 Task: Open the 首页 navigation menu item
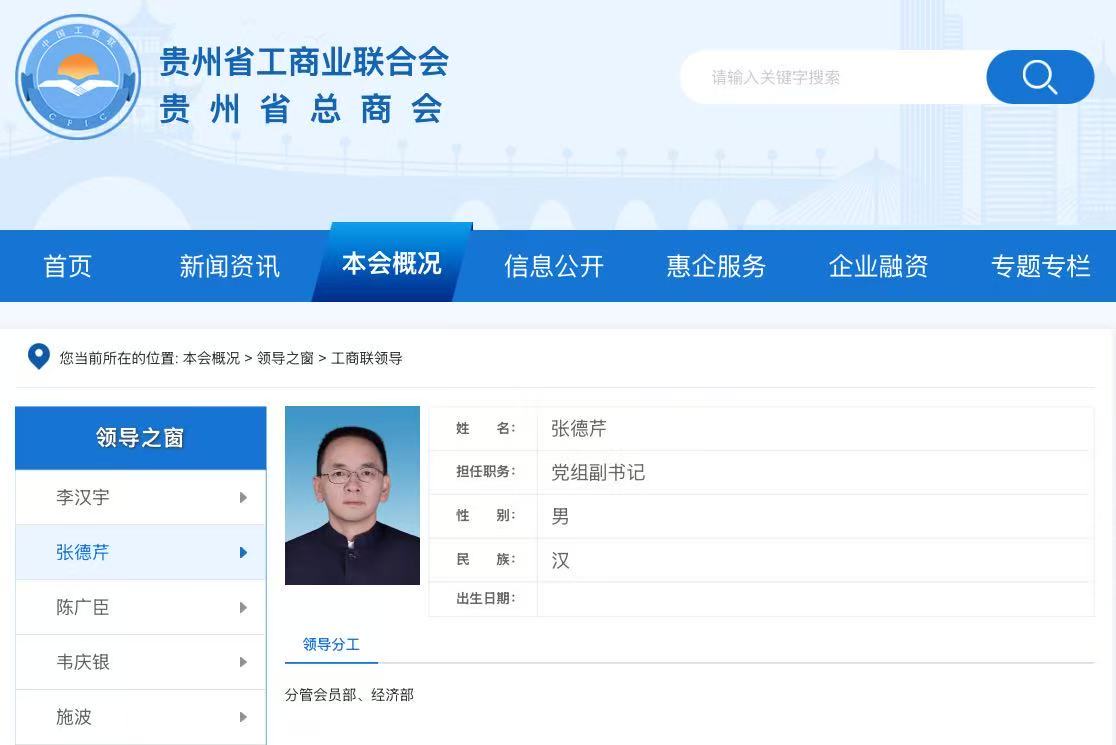tap(67, 266)
